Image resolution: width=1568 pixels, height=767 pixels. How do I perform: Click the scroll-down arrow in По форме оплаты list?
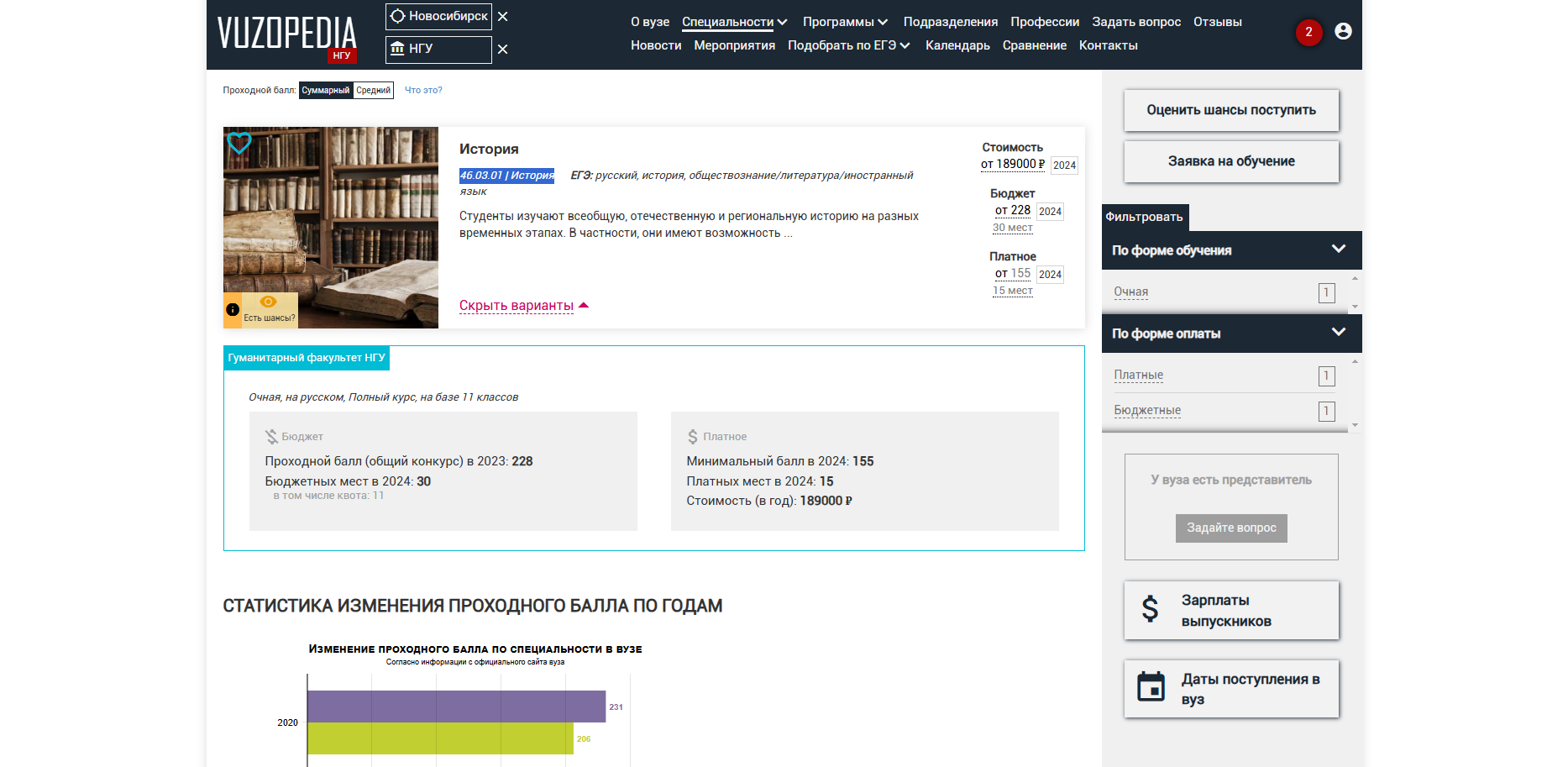(x=1355, y=425)
